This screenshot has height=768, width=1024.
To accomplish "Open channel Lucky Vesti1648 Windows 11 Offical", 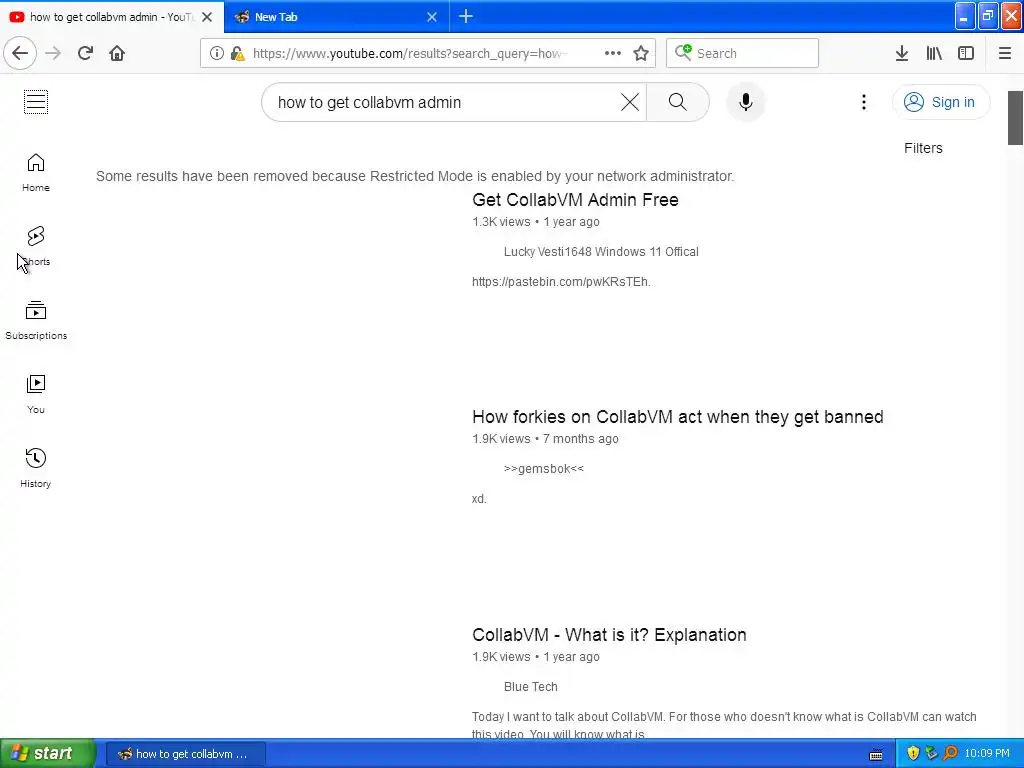I will pos(601,251).
